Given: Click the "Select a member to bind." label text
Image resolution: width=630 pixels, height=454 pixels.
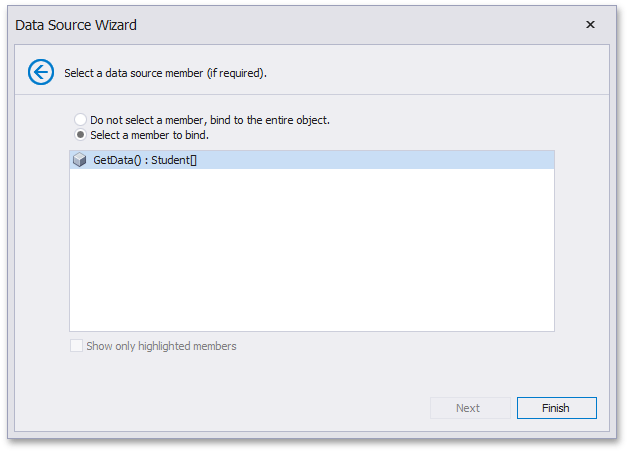Looking at the screenshot, I should pos(149,135).
